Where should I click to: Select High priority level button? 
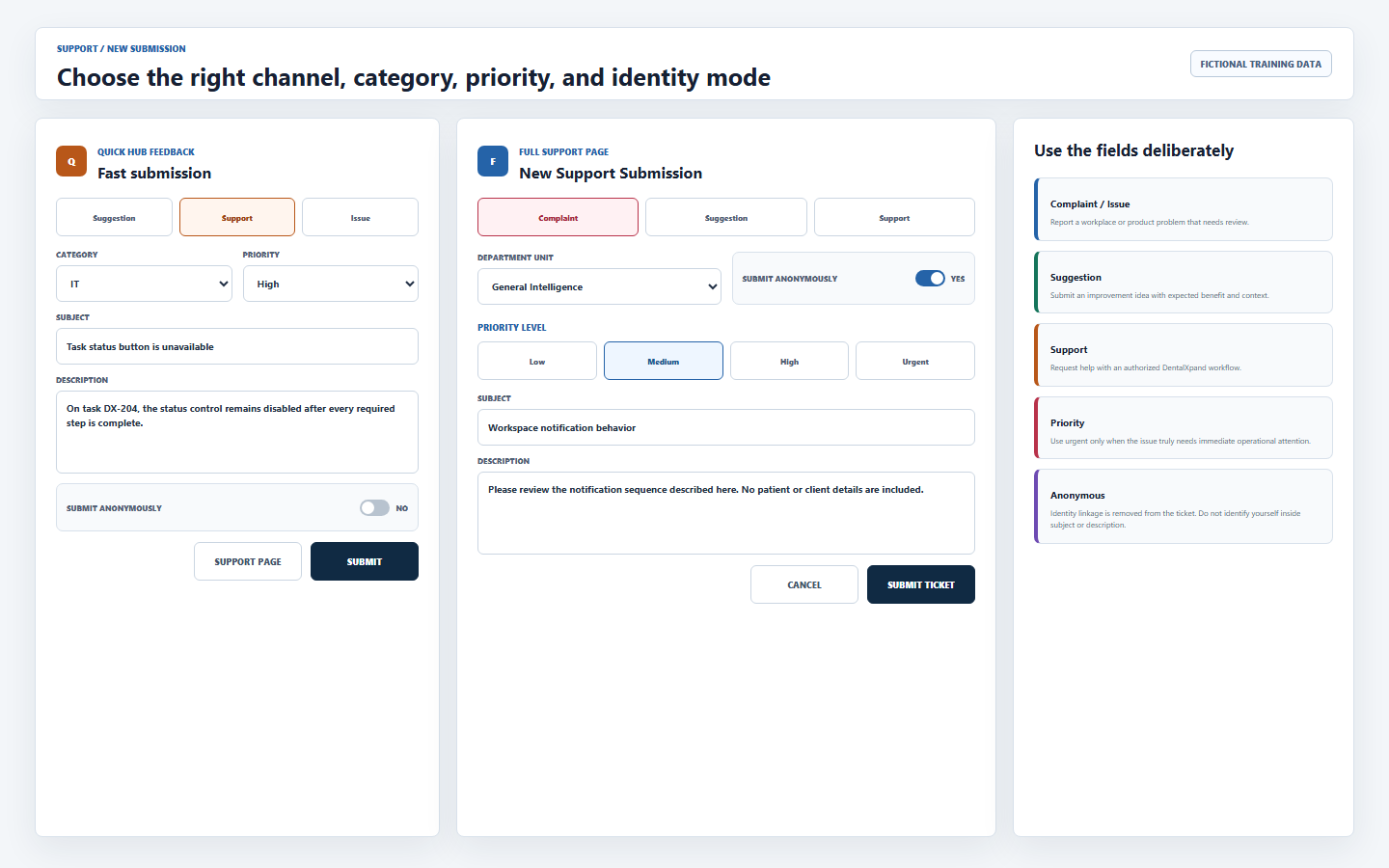tap(789, 361)
